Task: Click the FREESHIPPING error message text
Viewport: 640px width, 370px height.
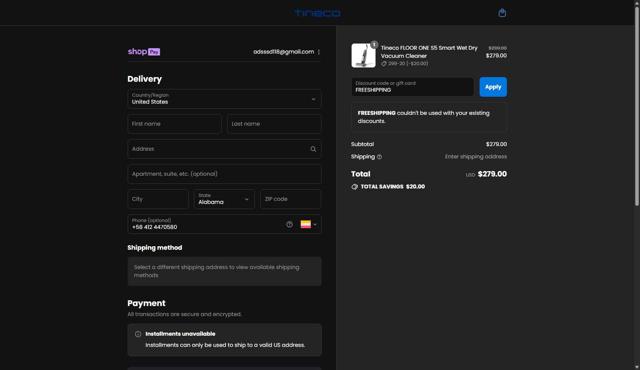Action: 424,117
